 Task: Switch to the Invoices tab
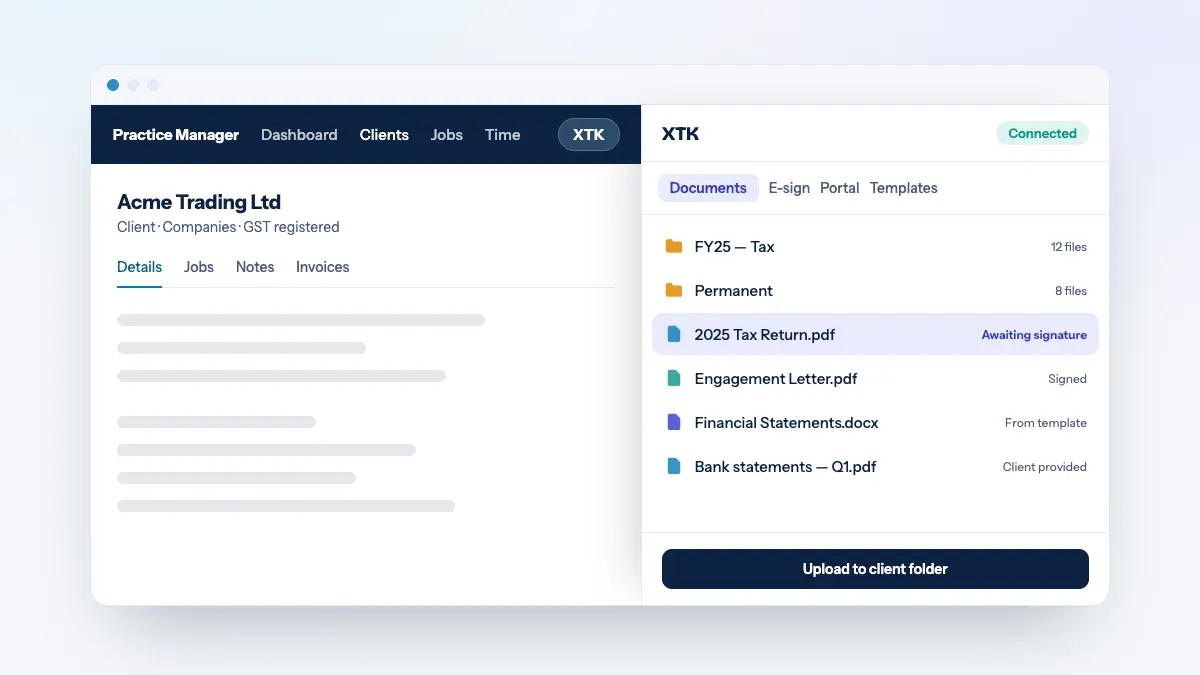click(x=322, y=267)
